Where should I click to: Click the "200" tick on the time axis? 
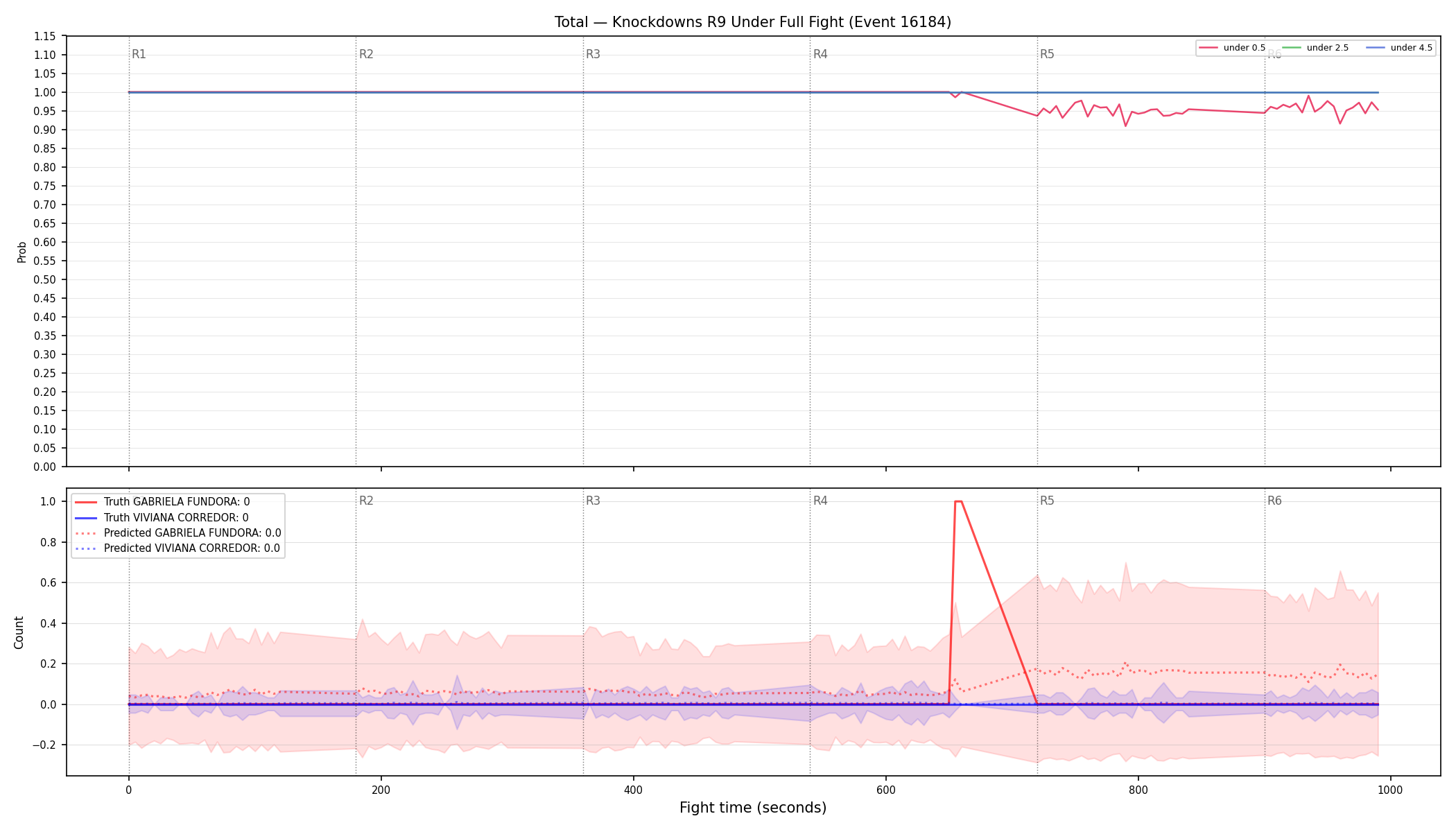point(381,790)
